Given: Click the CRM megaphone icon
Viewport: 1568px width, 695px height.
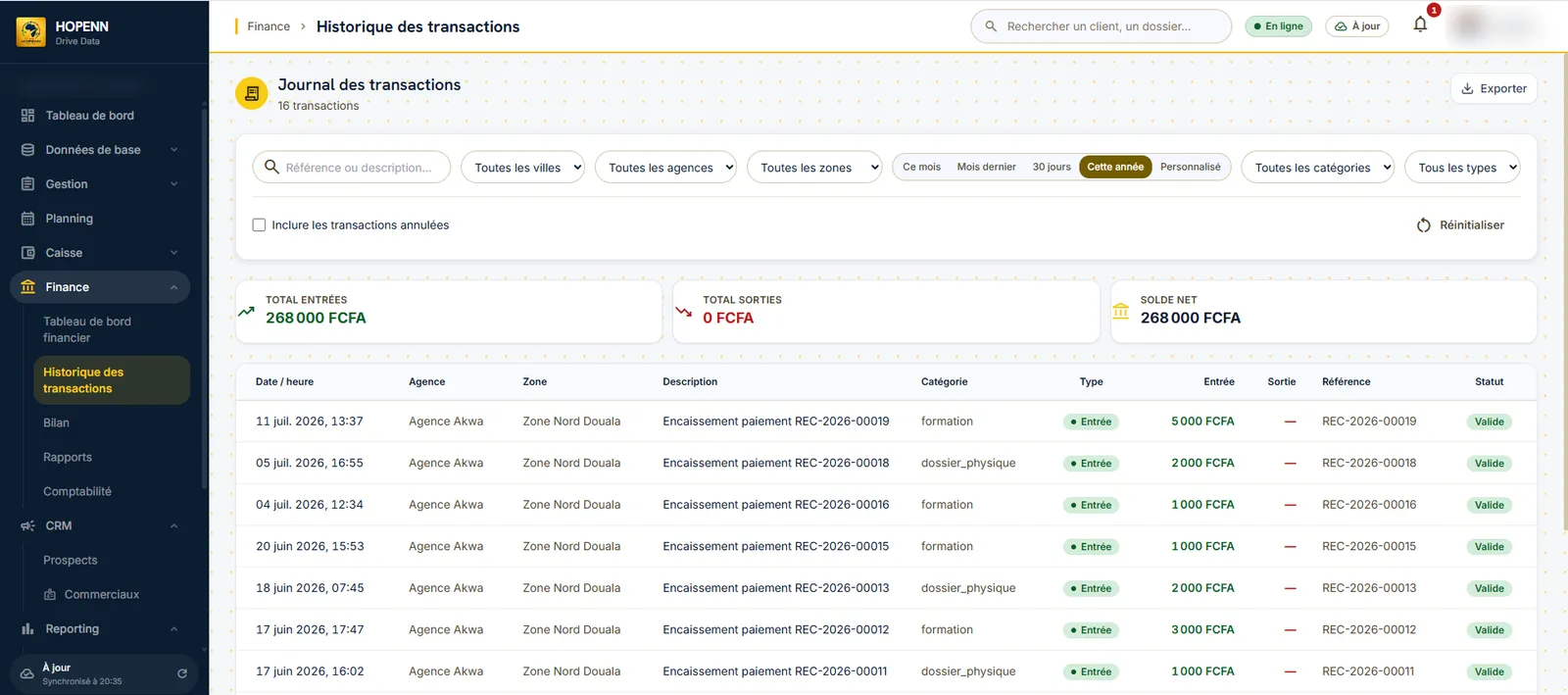Looking at the screenshot, I should pos(27,526).
